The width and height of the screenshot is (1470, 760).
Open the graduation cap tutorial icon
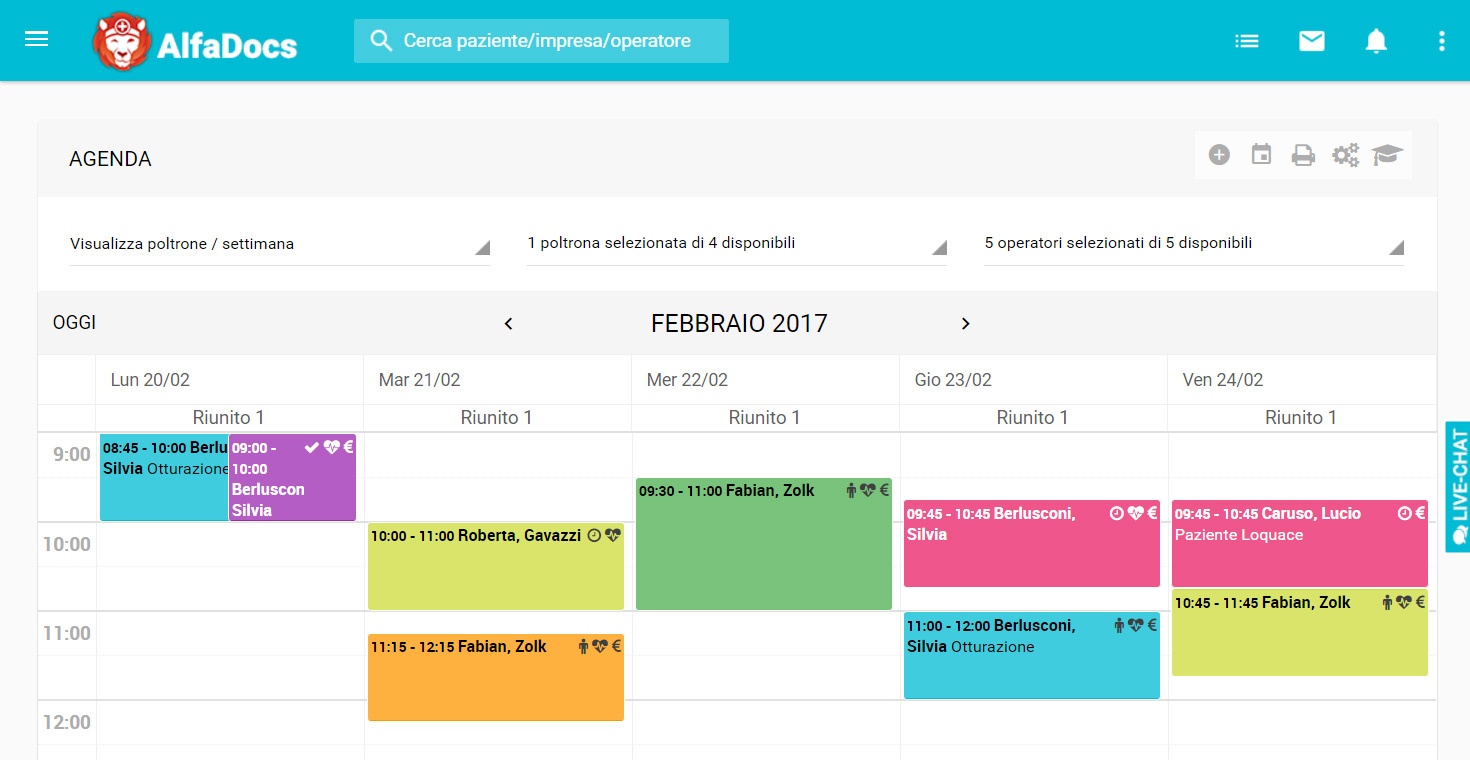coord(1387,155)
